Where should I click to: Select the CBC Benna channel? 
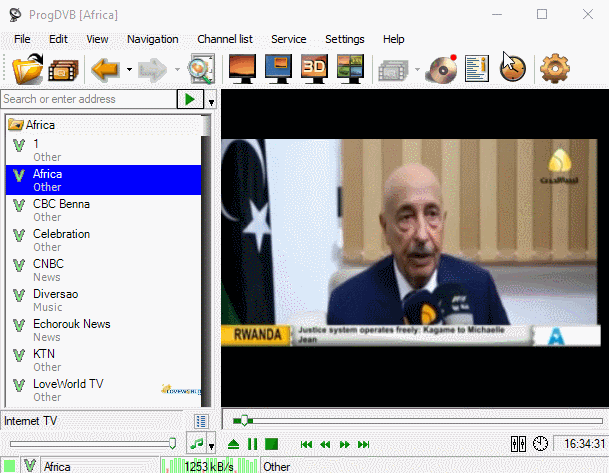(x=104, y=210)
